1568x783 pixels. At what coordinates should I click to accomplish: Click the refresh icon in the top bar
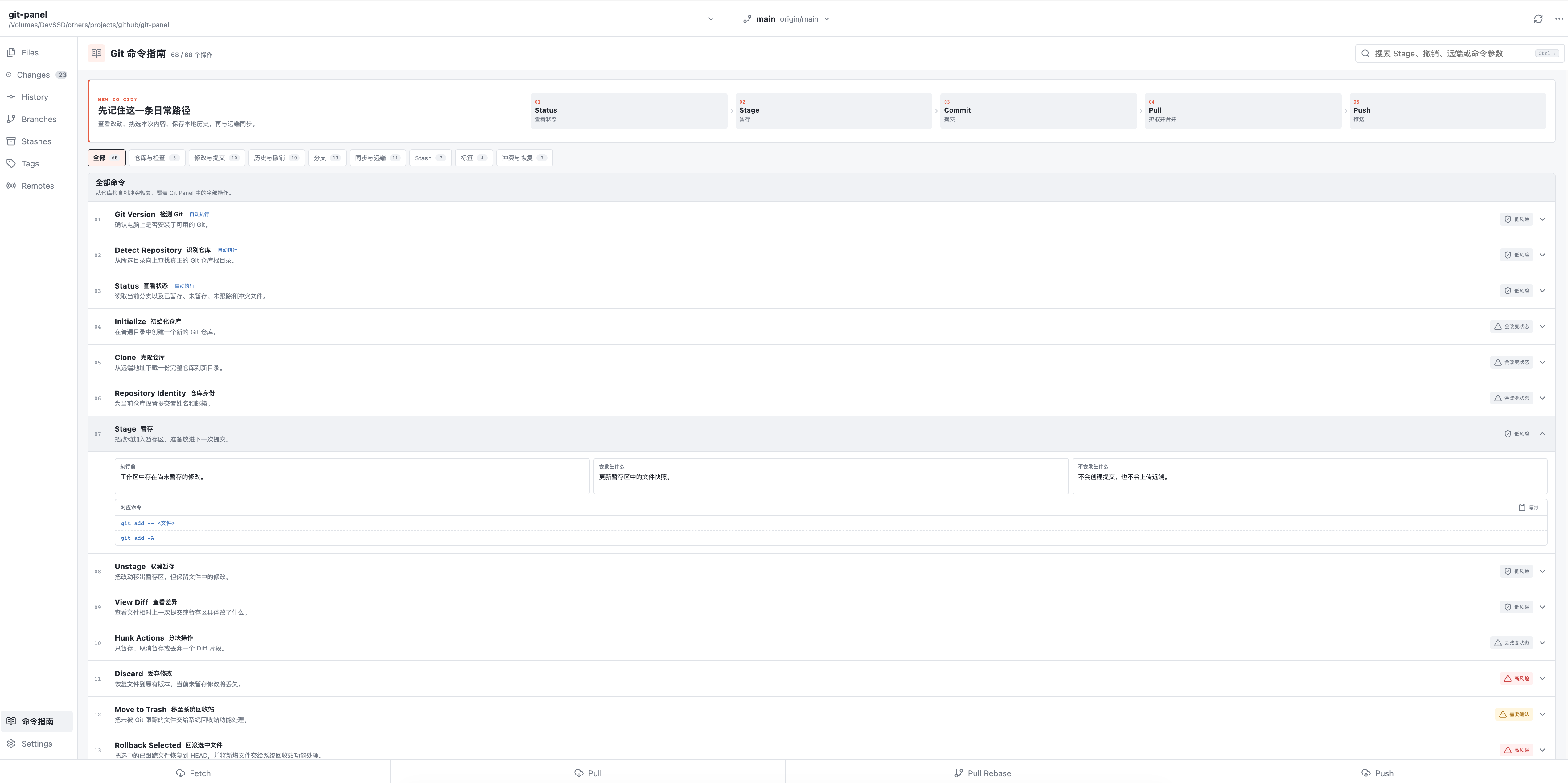click(x=1538, y=19)
